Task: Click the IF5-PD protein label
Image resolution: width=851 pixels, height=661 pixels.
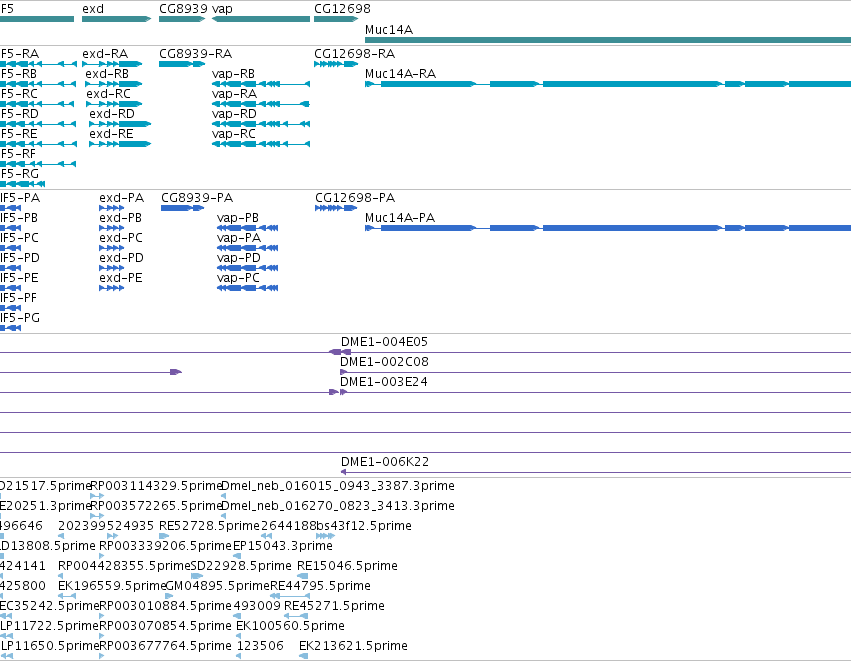Action: (x=20, y=258)
